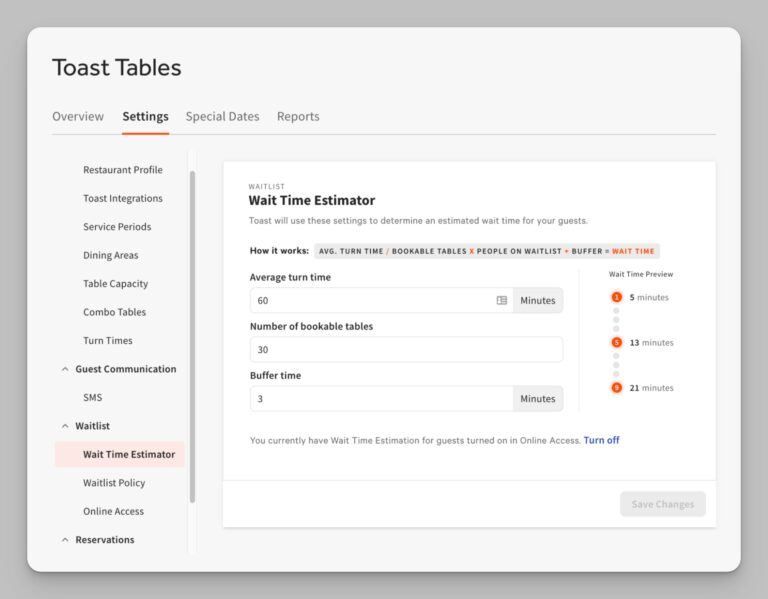Turn off Wait Time Estimation link
This screenshot has width=768, height=599.
(x=601, y=440)
